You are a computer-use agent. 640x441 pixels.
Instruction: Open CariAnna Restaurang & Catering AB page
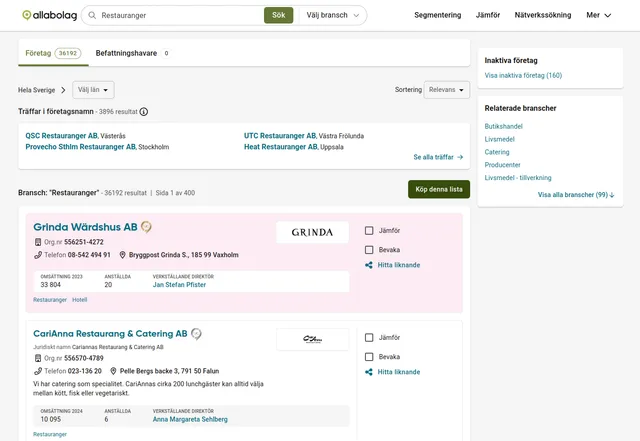(110, 334)
